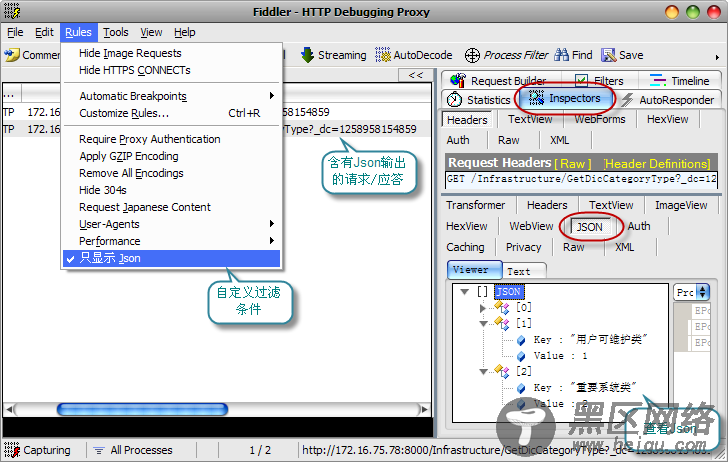Open the Tools menu

pos(116,32)
